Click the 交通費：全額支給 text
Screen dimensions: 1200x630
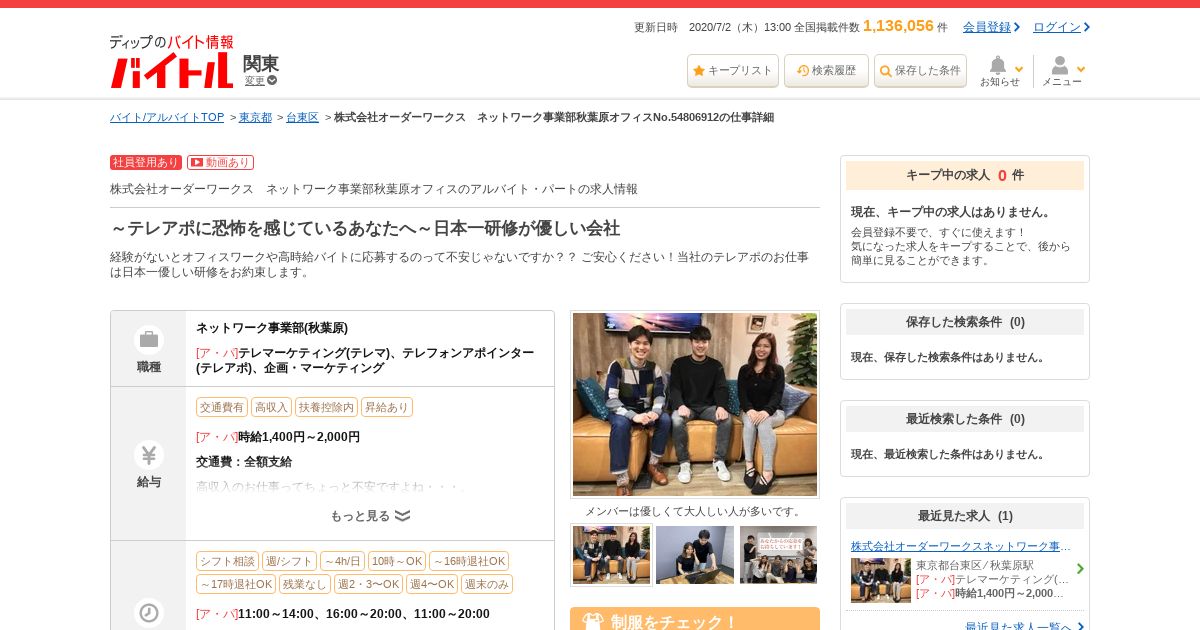click(244, 462)
